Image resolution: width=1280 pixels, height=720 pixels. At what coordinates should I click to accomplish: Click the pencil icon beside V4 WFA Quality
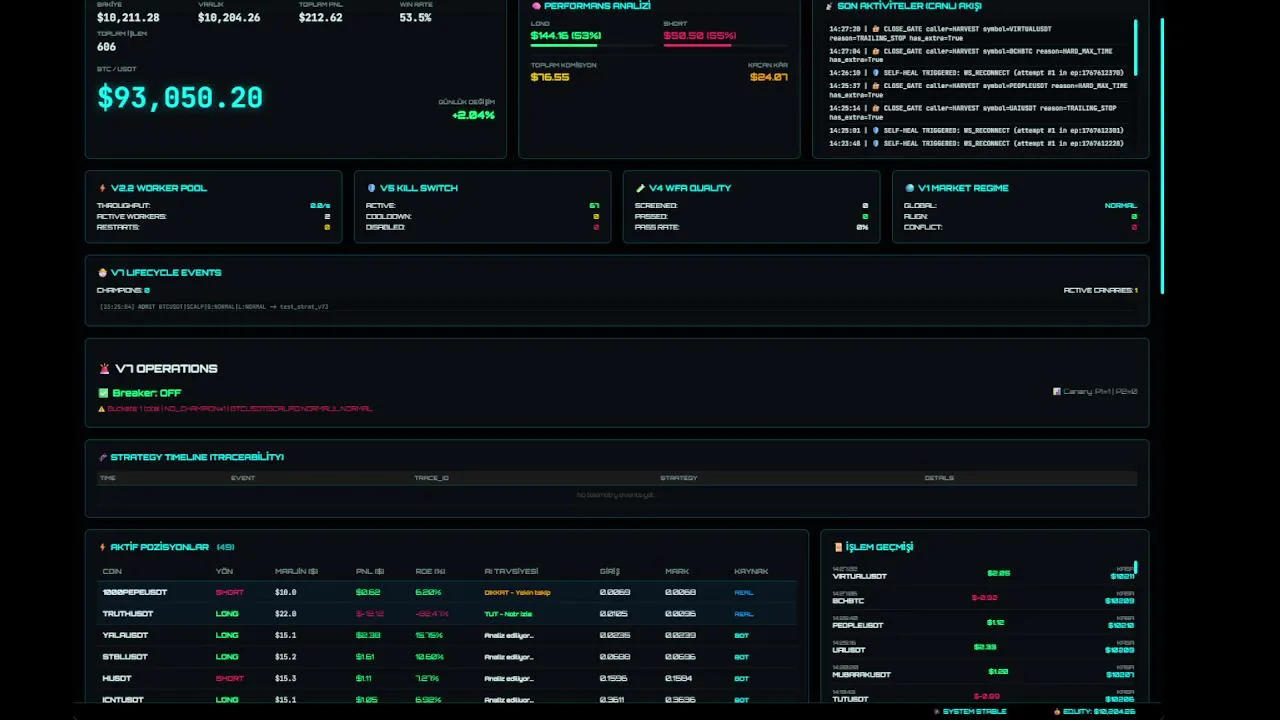click(640, 188)
